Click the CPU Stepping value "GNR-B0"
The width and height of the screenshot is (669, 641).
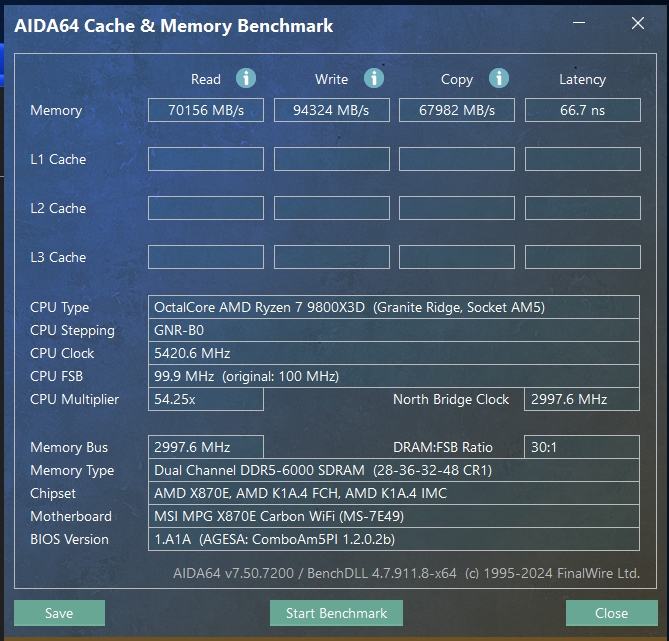tap(393, 330)
